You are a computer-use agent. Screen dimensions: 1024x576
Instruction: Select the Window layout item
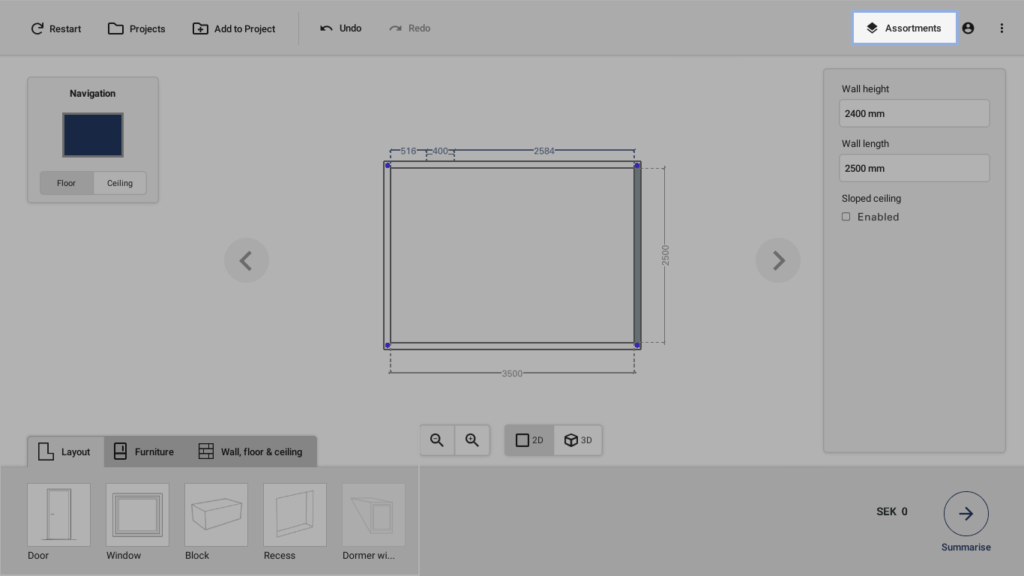[137, 515]
